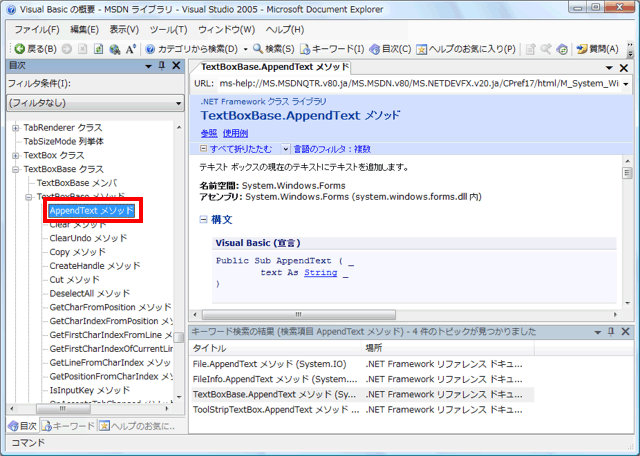Sort results by タイトル column header
The image size is (640, 456).
click(276, 348)
